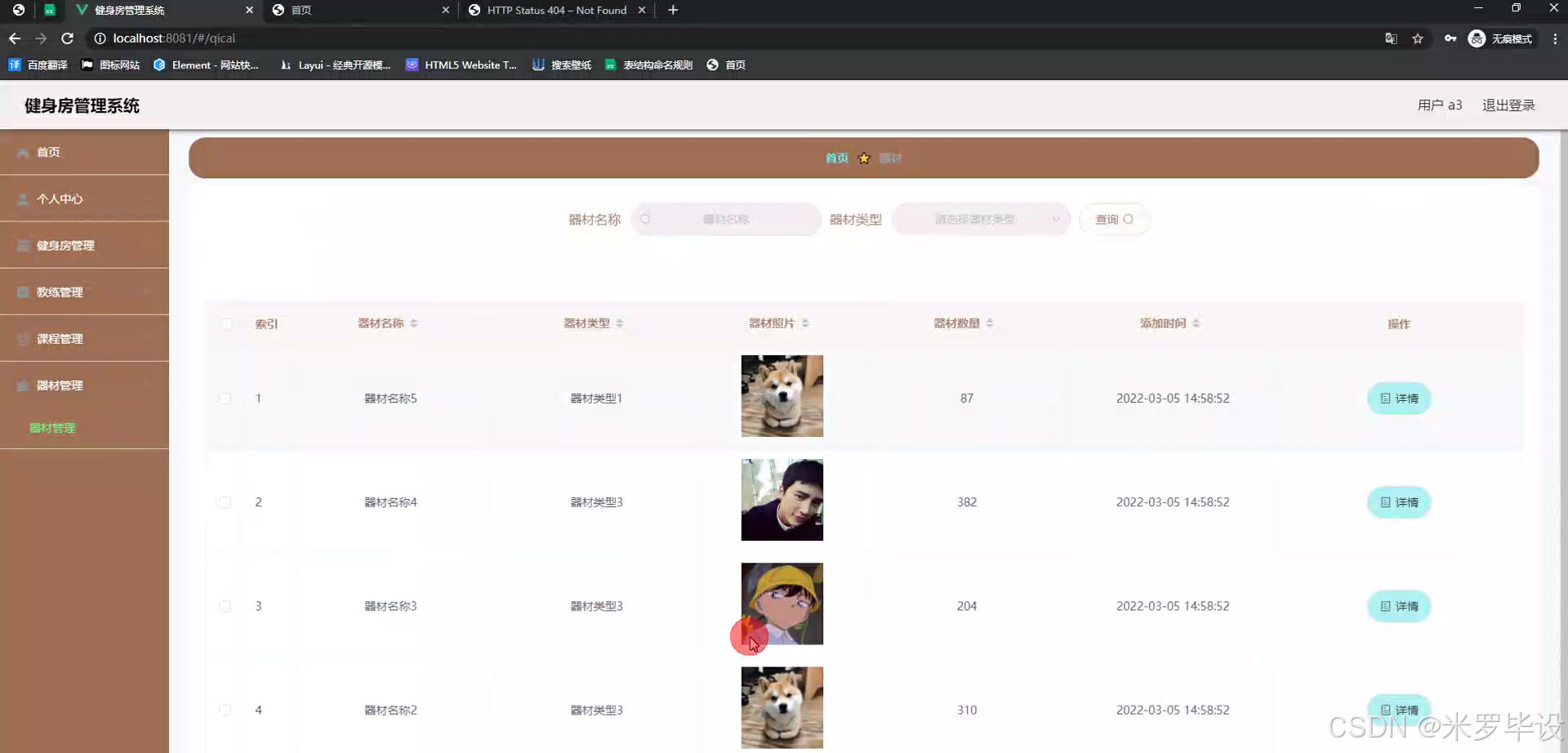
Task: Open 详情 for 器材名称3
Action: point(1399,606)
